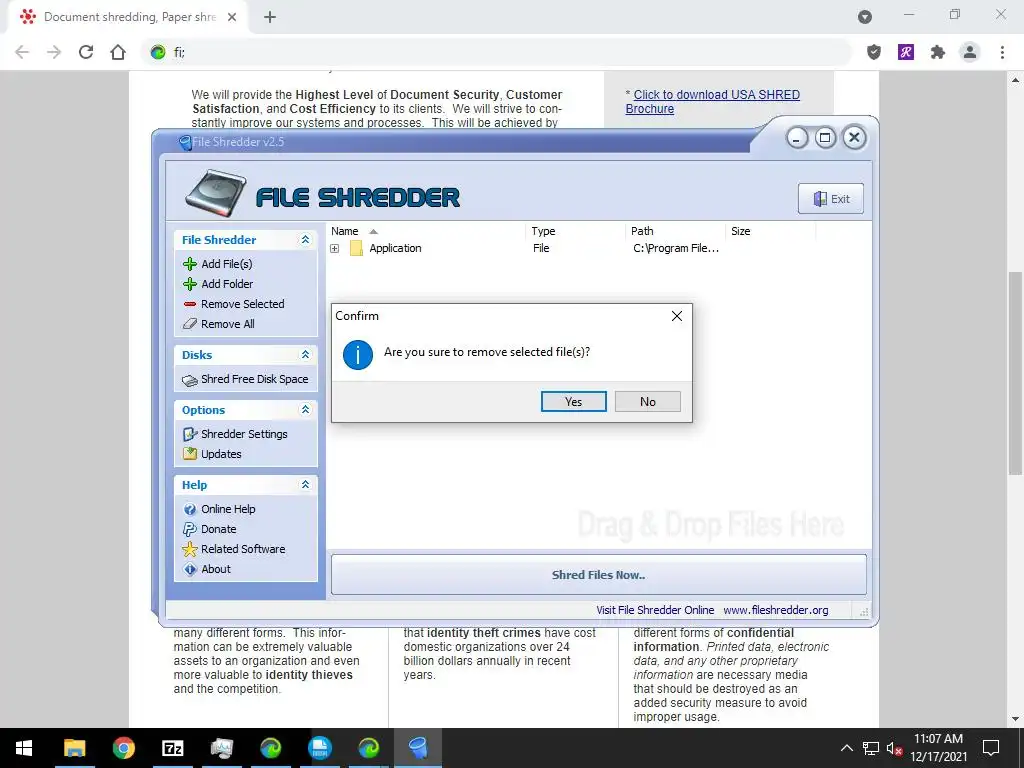Click the About info icon

[190, 569]
